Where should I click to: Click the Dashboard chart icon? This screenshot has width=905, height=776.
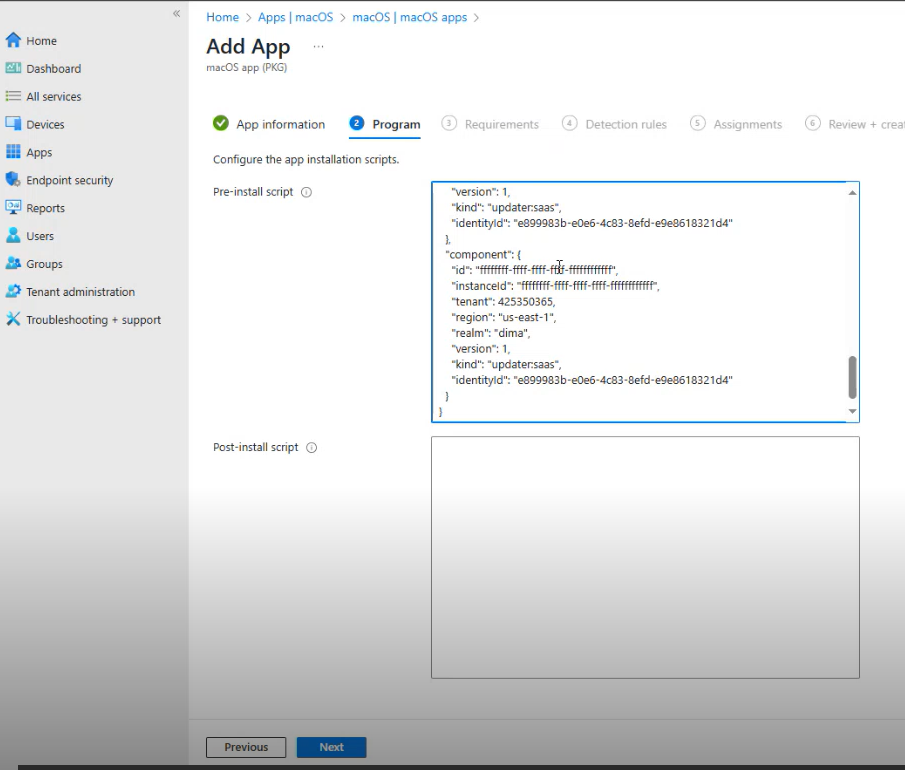[x=13, y=68]
